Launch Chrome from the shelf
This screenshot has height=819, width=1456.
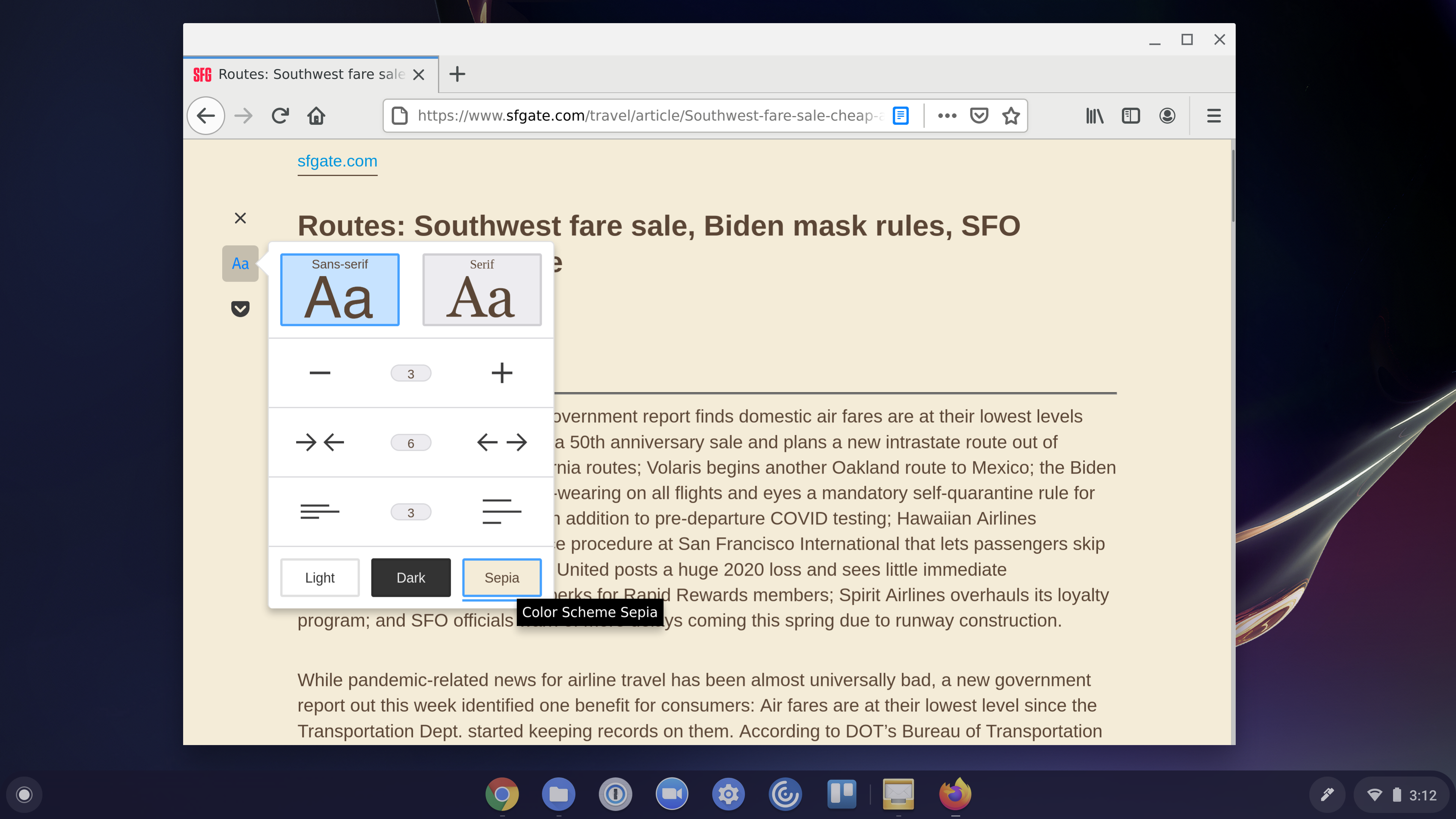[502, 794]
